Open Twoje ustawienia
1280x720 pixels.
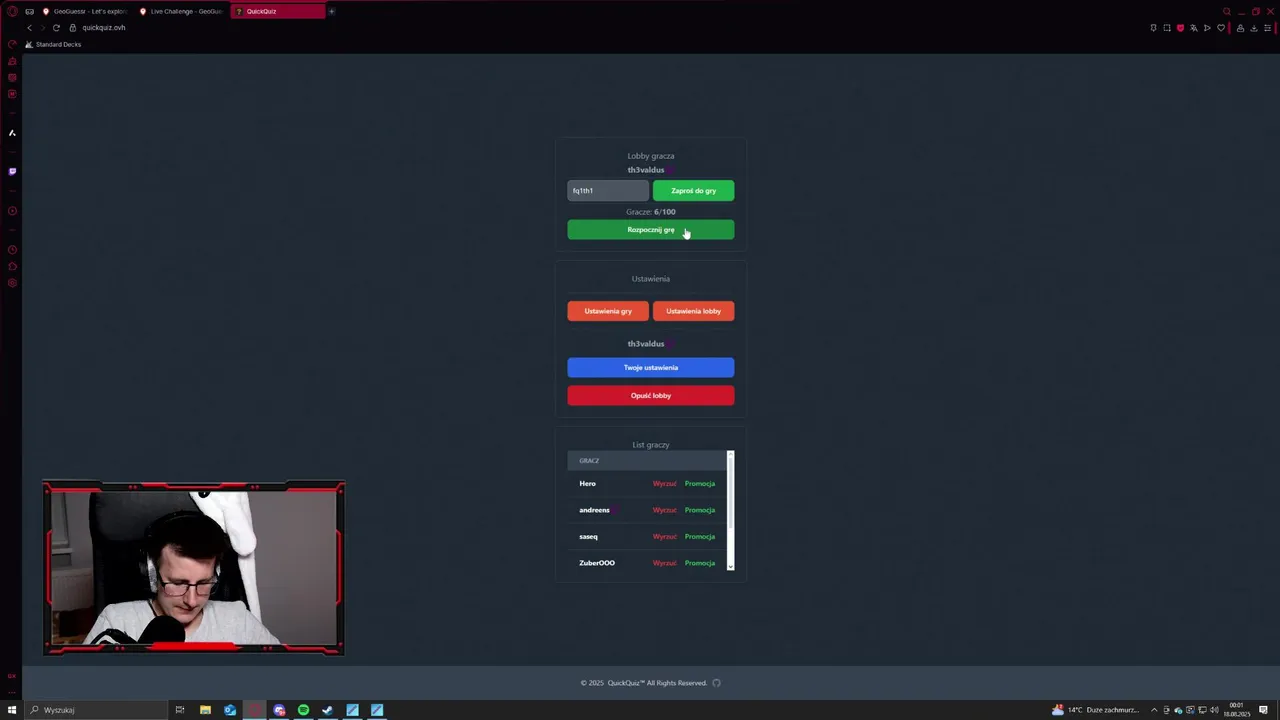click(650, 367)
